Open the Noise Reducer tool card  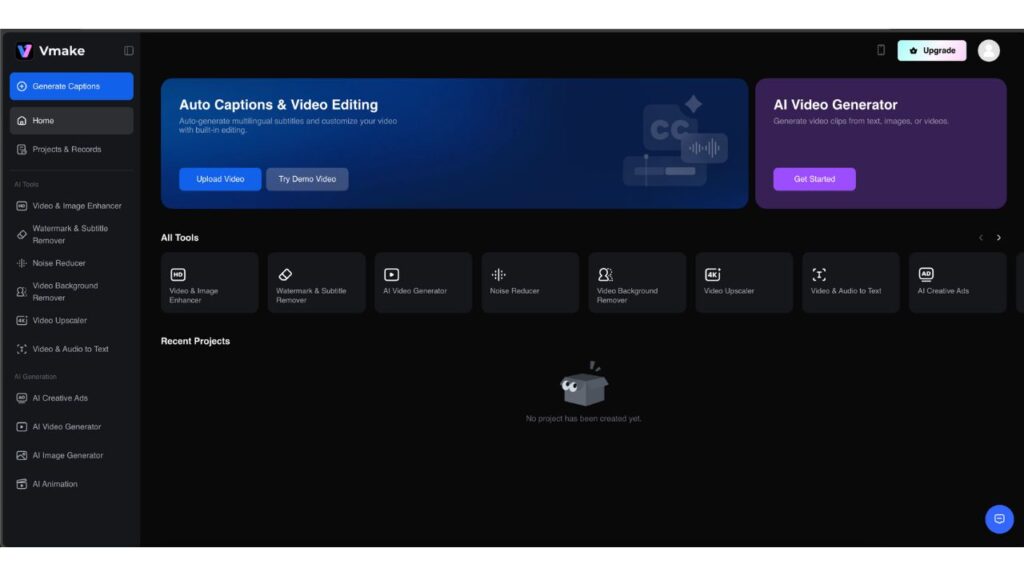530,283
